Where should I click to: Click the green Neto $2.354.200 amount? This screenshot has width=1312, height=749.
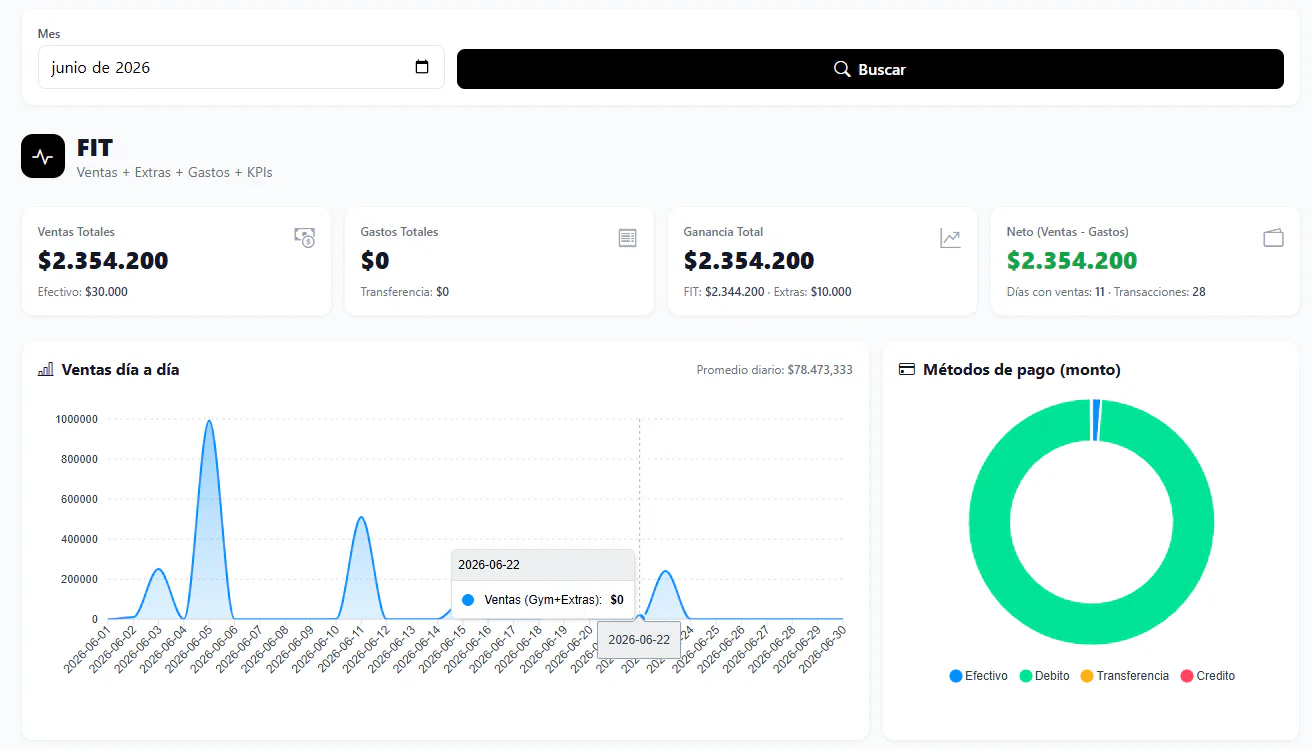[1072, 261]
